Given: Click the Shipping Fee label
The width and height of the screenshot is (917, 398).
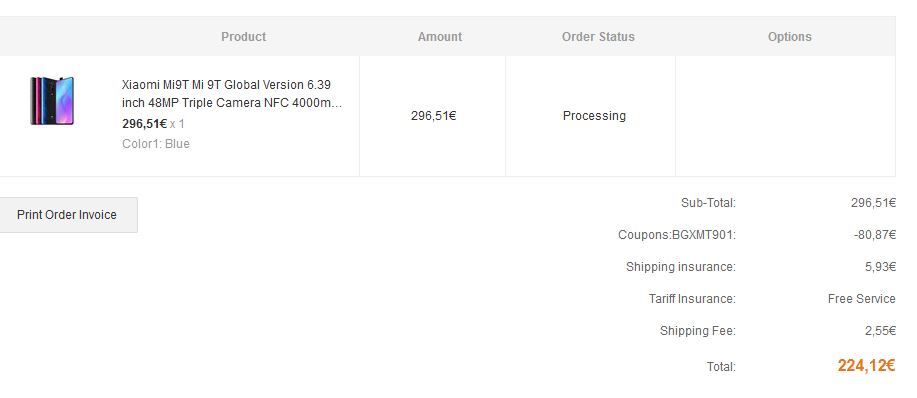Looking at the screenshot, I should (x=698, y=331).
